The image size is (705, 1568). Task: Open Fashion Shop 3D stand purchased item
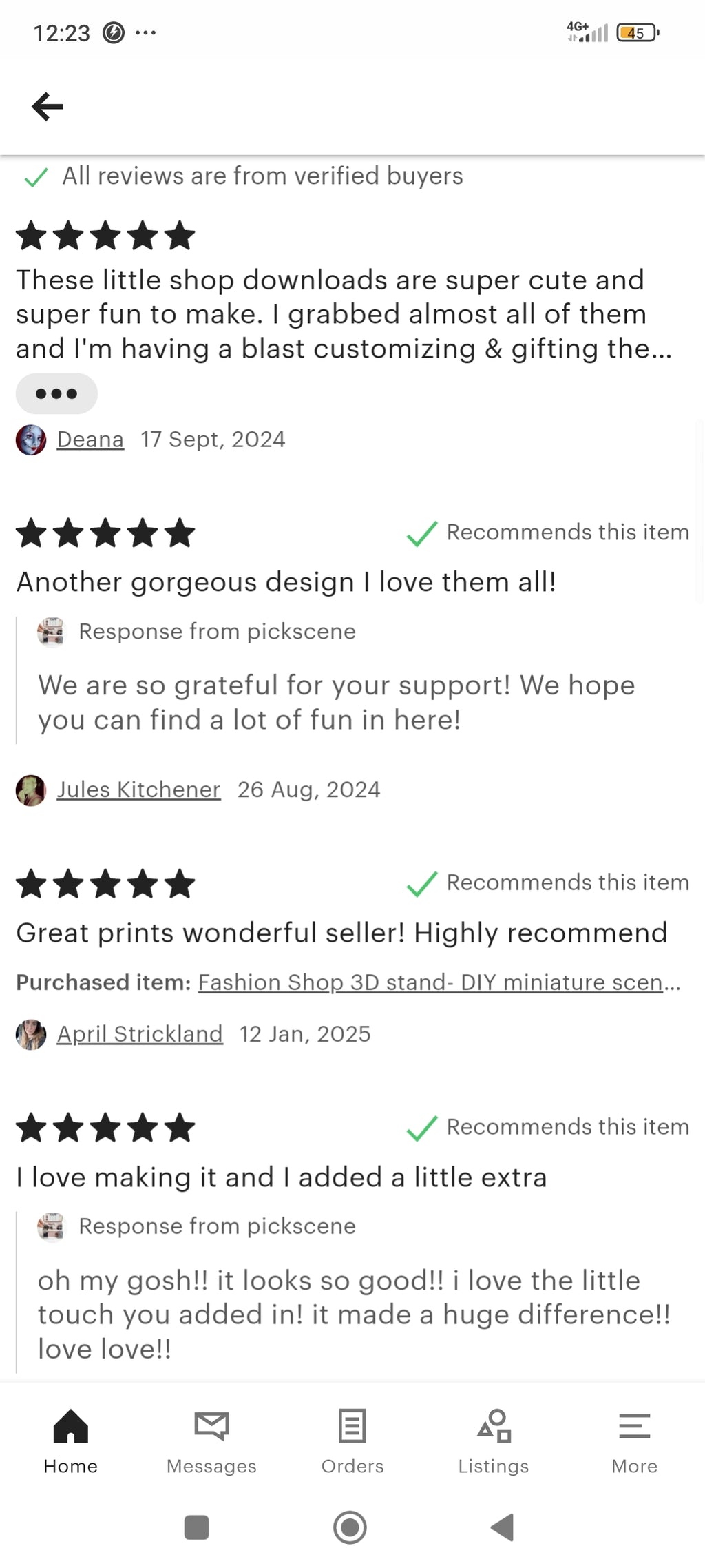(439, 982)
